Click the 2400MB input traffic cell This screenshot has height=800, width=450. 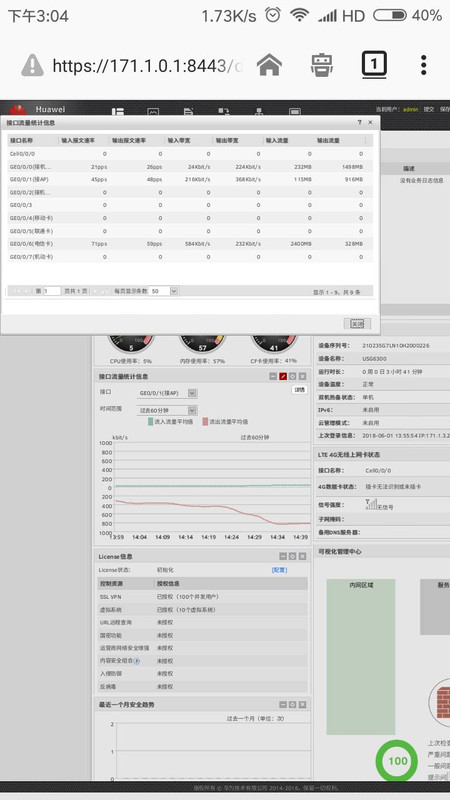tap(301, 244)
